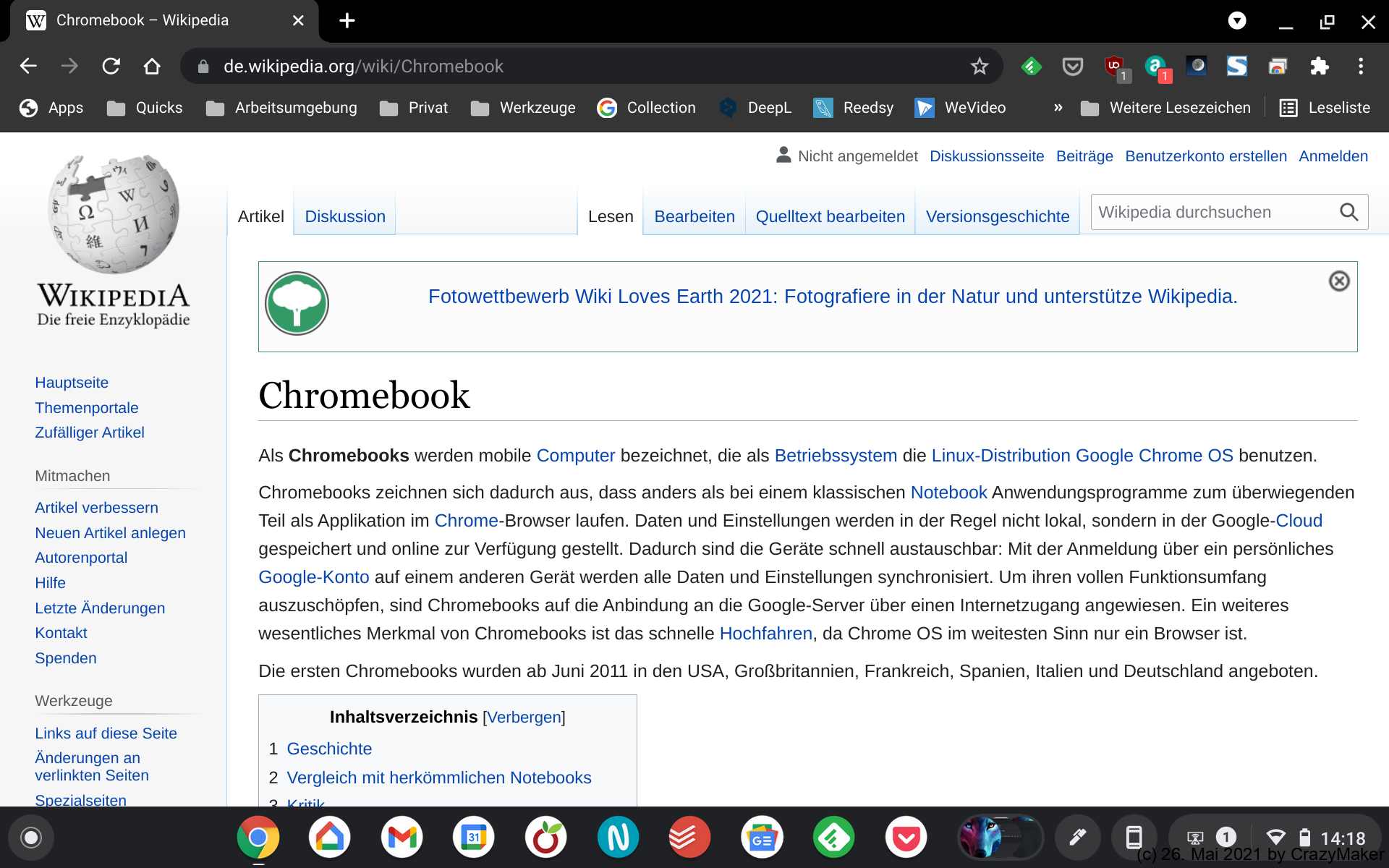Click the Wiki Loves Earth tree icon
Image resolution: width=1389 pixels, height=868 pixels.
click(x=297, y=304)
